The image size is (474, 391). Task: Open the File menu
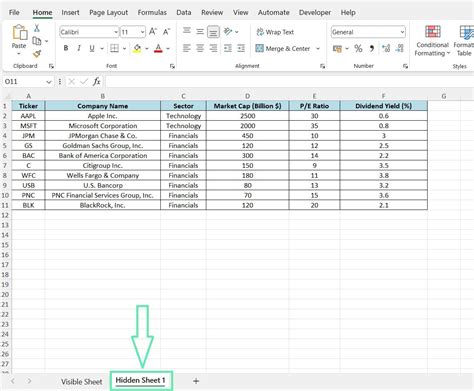14,13
